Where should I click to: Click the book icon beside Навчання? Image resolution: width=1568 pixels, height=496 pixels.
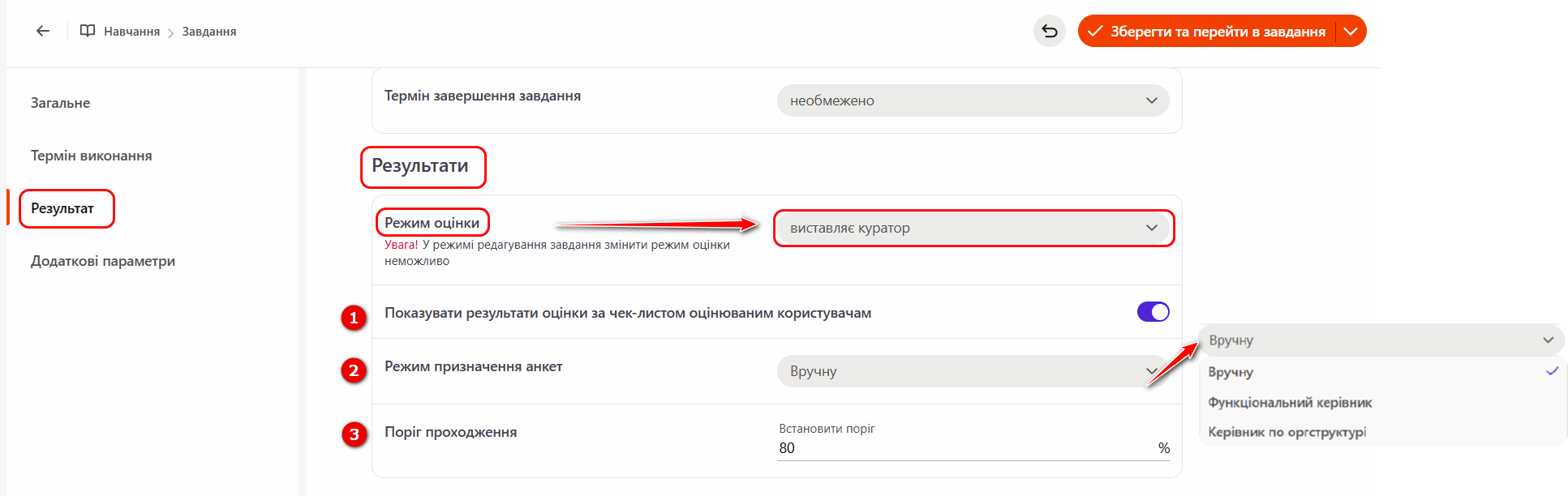tap(88, 31)
